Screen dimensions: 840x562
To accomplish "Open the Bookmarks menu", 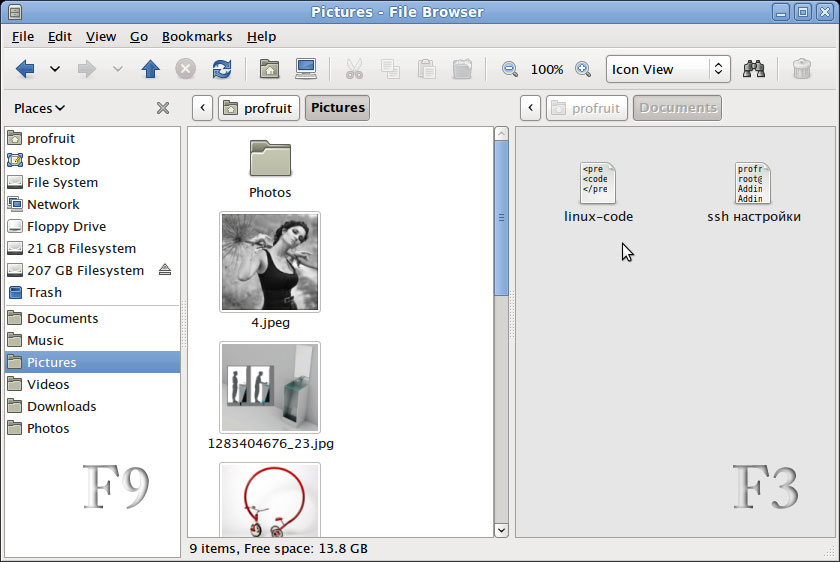I will 197,36.
